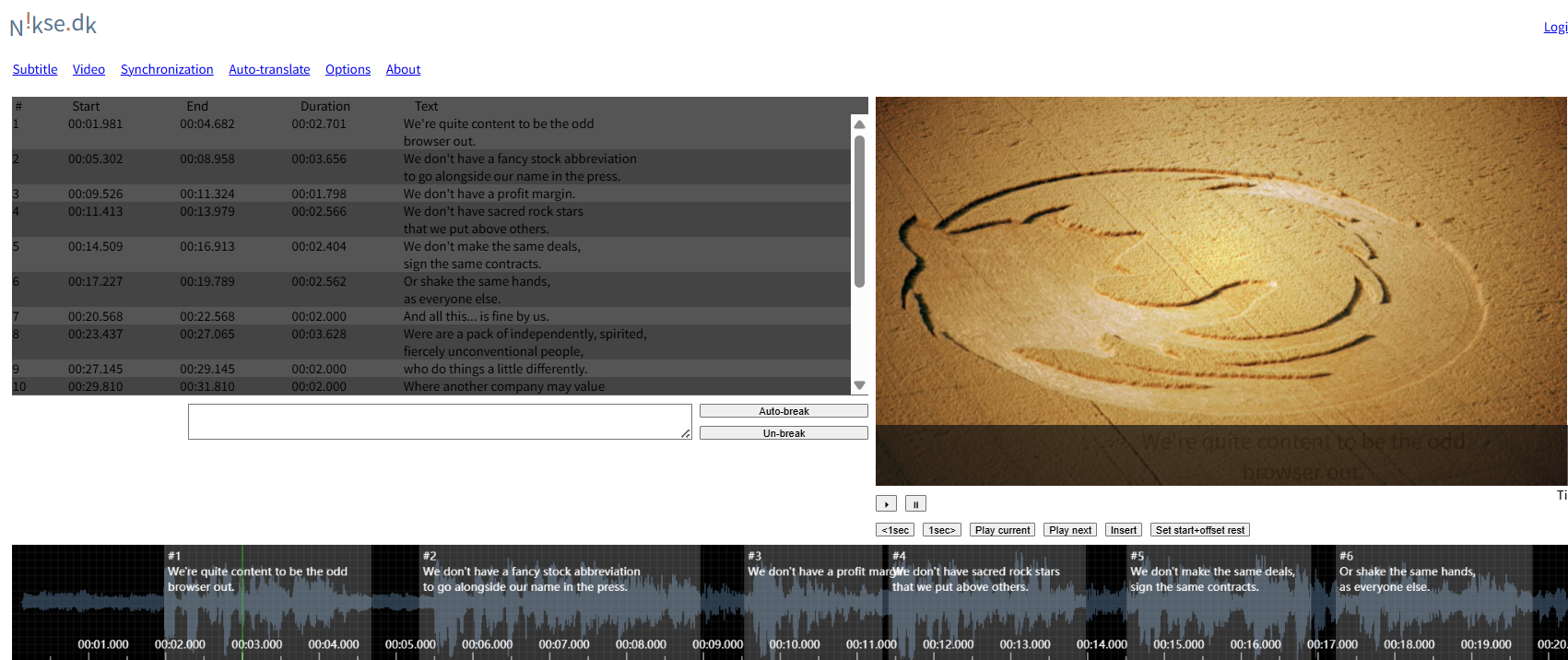Screen dimensions: 1568x660
Task: Click Set start+offset rest button
Action: [x=1199, y=530]
